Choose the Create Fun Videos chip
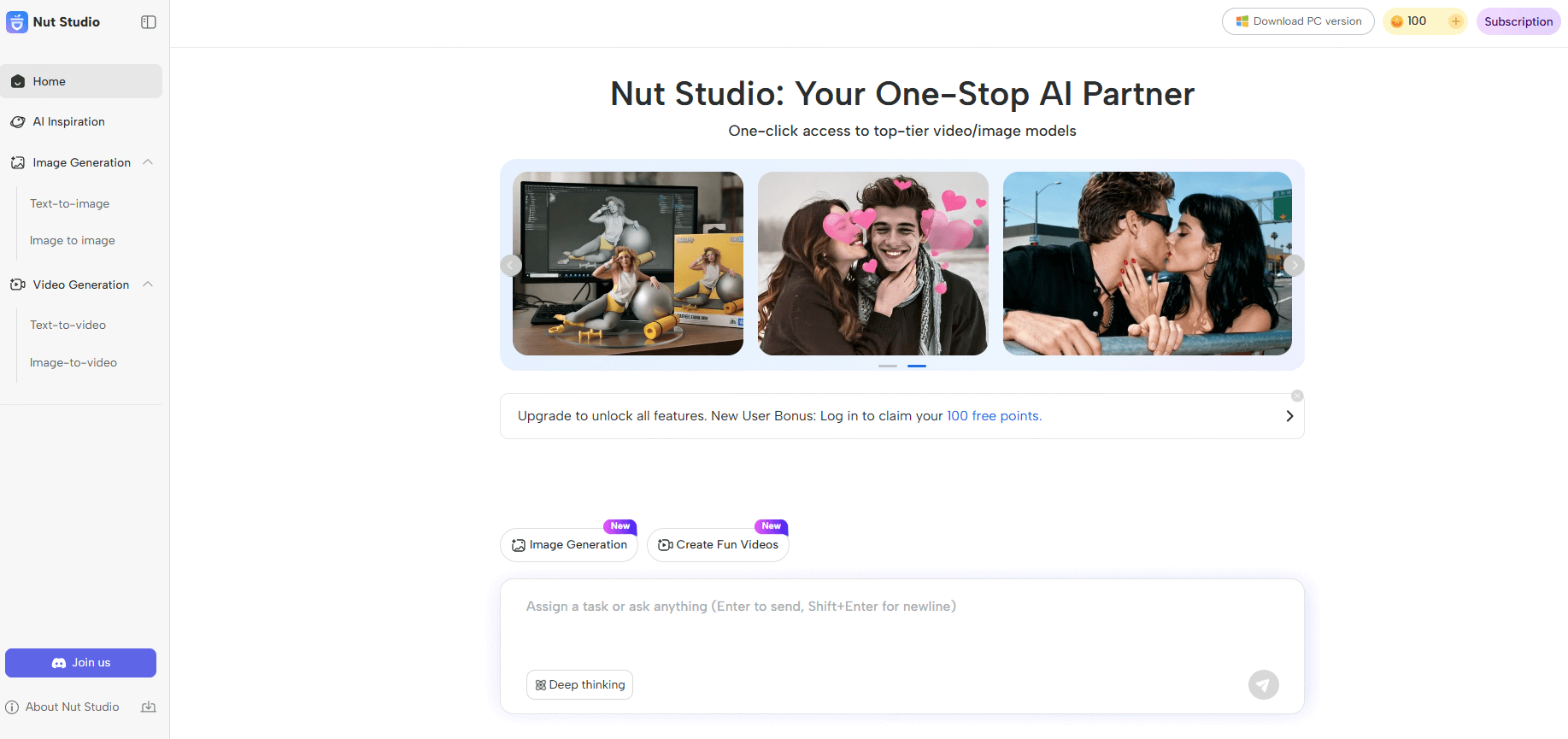Viewport: 1568px width, 739px height. [718, 545]
